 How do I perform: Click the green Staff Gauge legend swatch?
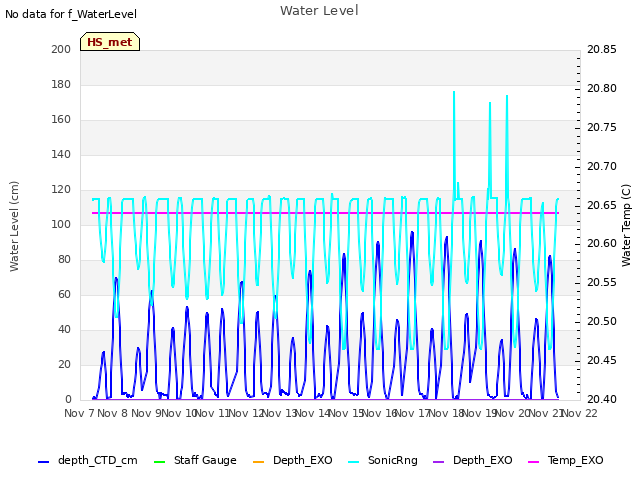tap(159, 462)
